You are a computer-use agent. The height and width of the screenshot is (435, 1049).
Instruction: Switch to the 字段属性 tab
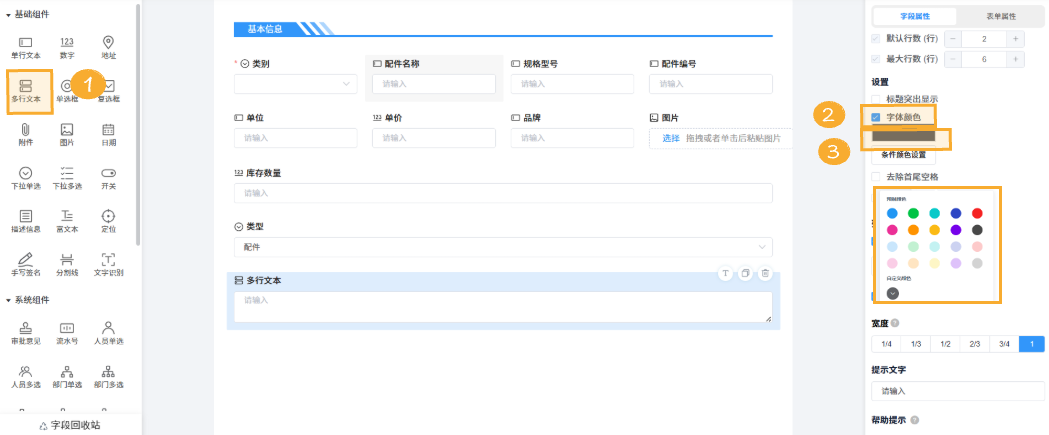915,16
